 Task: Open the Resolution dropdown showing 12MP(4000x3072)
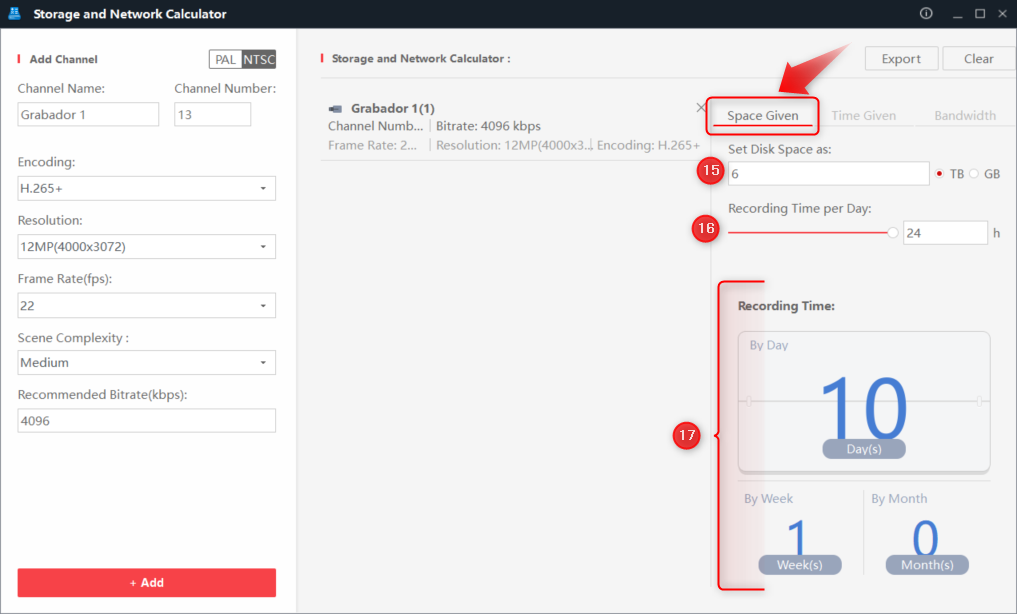click(x=147, y=247)
